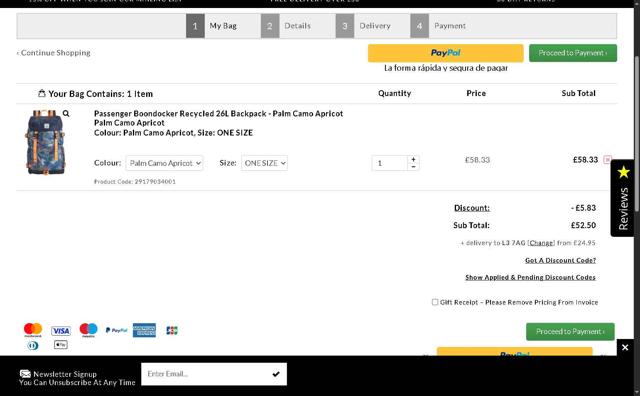Click the Visa payment logo
Viewport: 640px width, 396px height.
[x=61, y=331]
